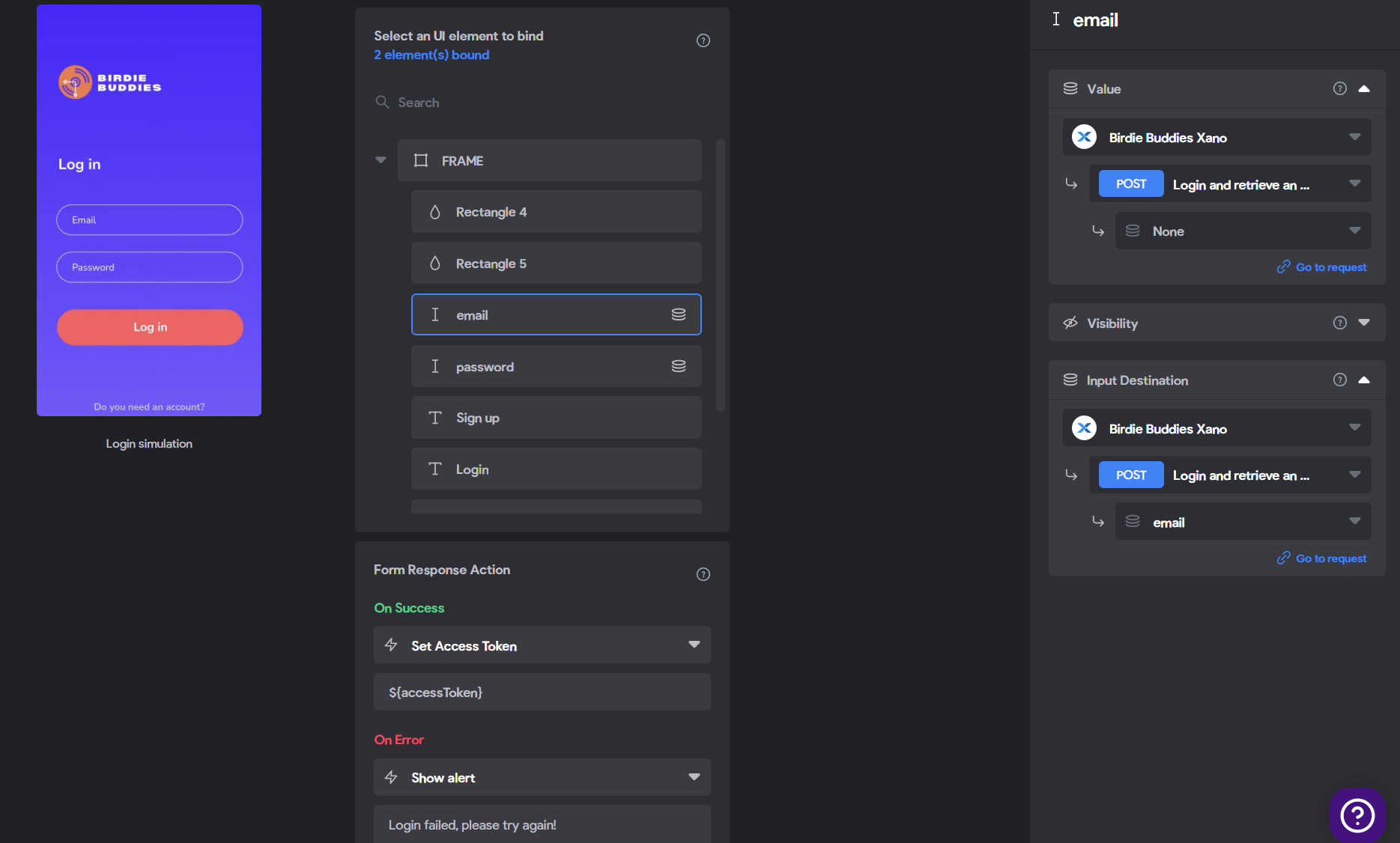Click help icon for Form Response Action
The height and width of the screenshot is (843, 1400).
pos(703,574)
